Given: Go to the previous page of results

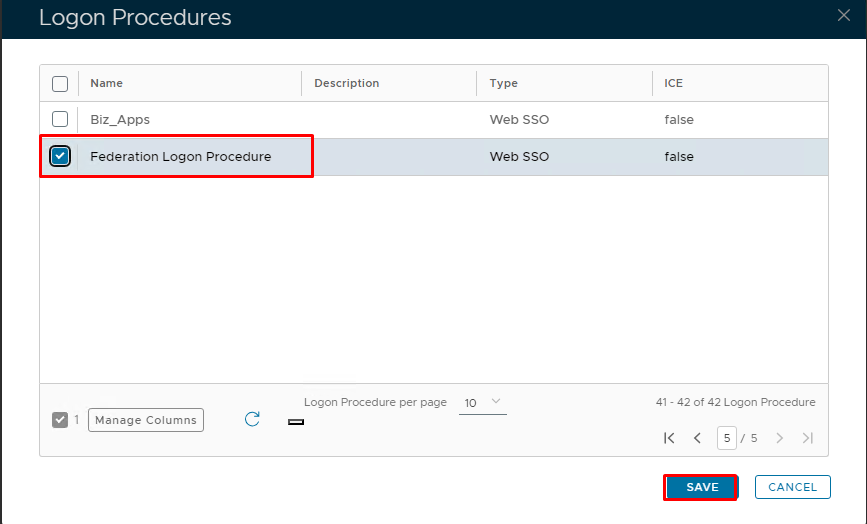Looking at the screenshot, I should pyautogui.click(x=697, y=438).
